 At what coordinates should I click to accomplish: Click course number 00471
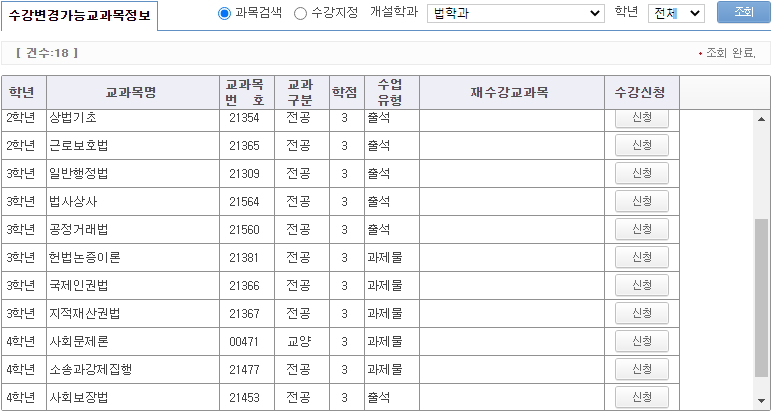tap(244, 342)
